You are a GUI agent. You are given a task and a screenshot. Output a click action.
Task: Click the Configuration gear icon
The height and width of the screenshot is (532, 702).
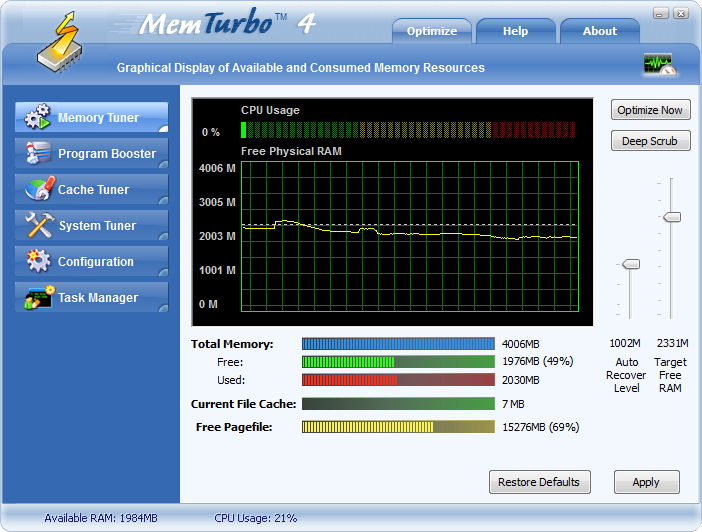click(x=39, y=261)
